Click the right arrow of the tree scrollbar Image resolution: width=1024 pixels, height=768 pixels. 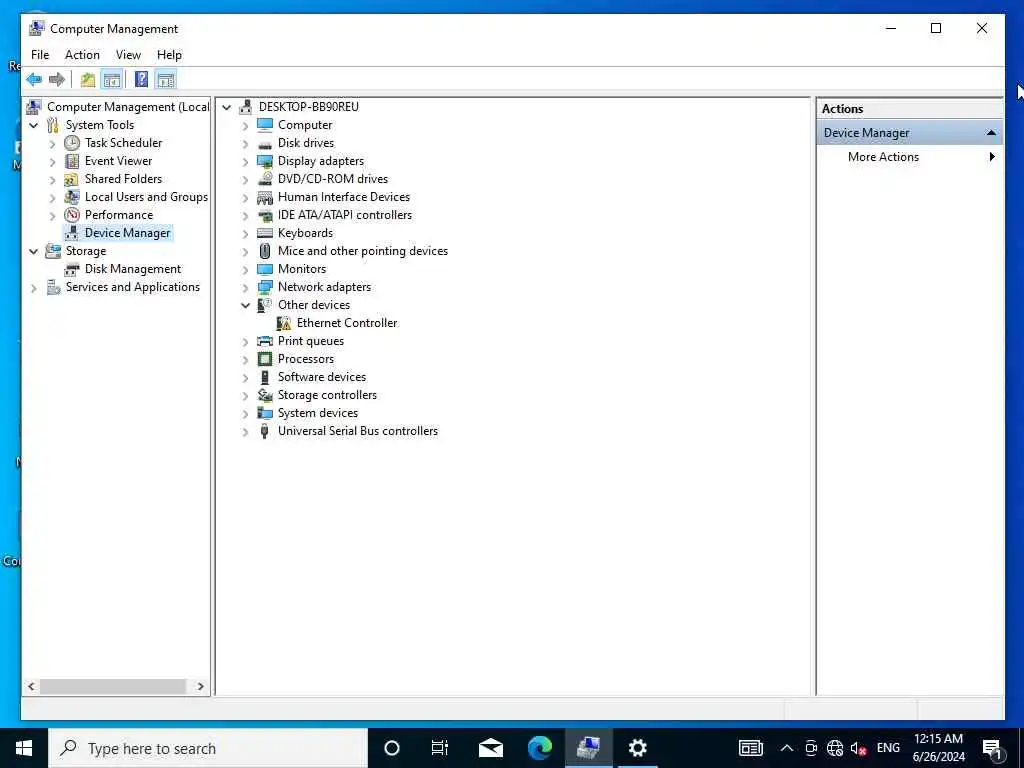click(200, 686)
